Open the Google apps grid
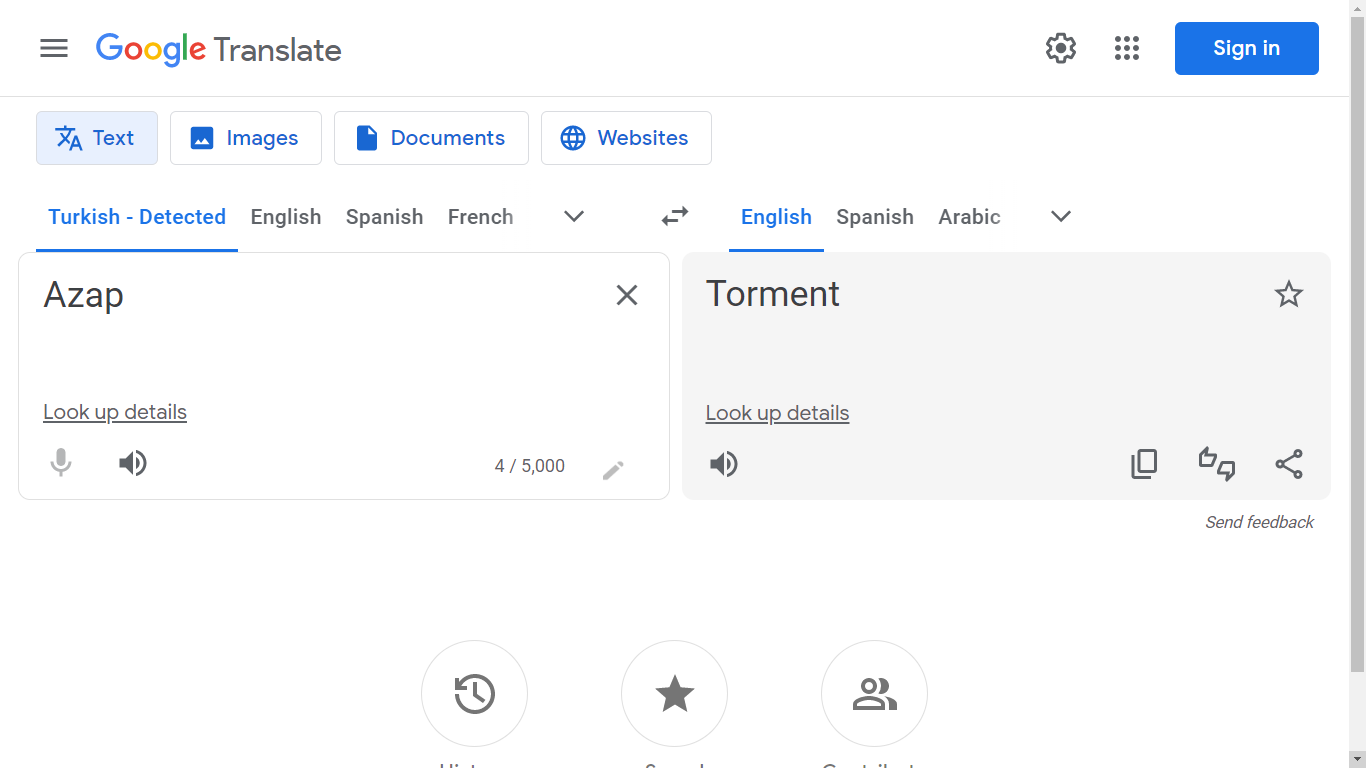This screenshot has width=1366, height=768. click(x=1127, y=48)
